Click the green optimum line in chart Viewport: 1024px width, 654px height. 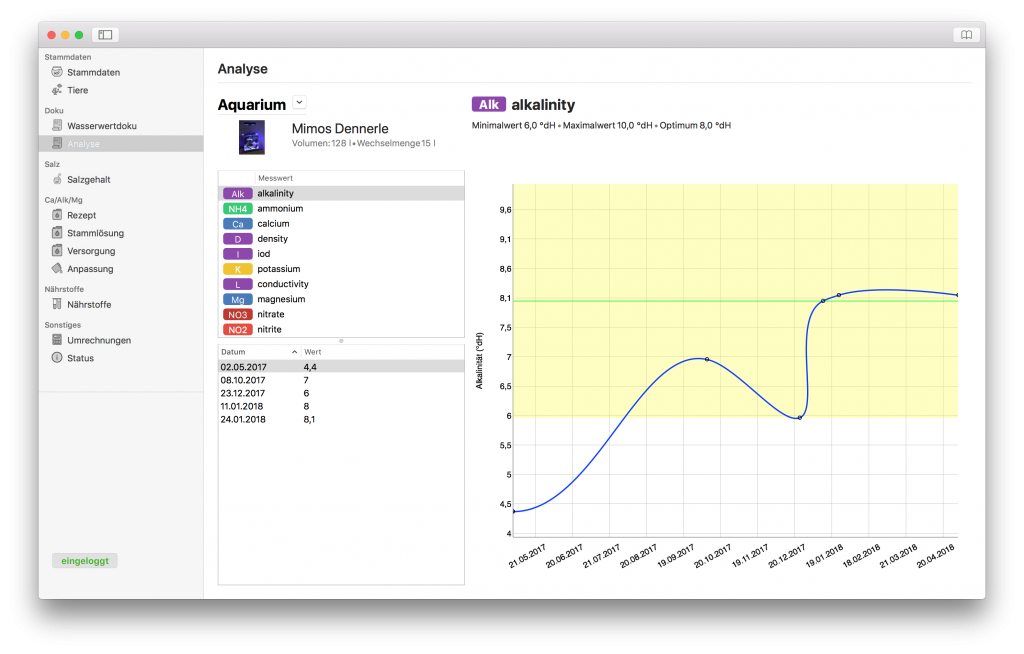click(735, 301)
